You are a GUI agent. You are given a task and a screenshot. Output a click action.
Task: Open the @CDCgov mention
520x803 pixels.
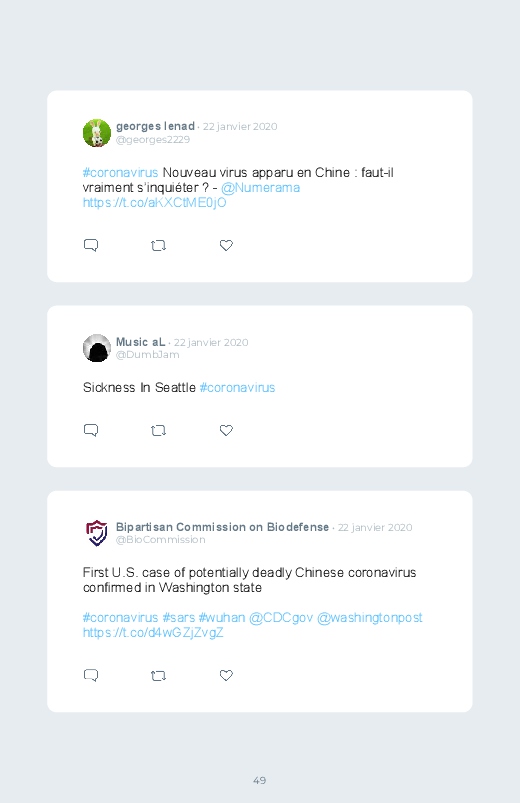[x=281, y=618]
